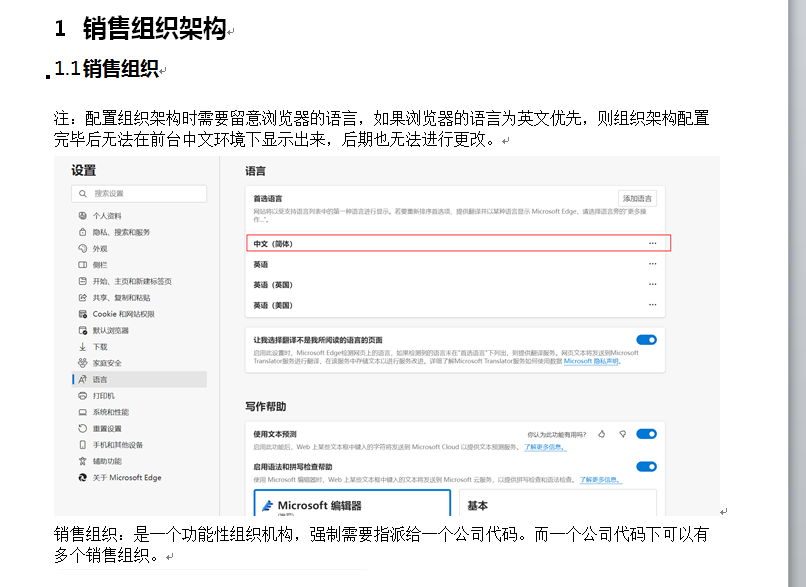Select 语言 in the settings sidebar
Screen dimensions: 806x587
pos(100,380)
